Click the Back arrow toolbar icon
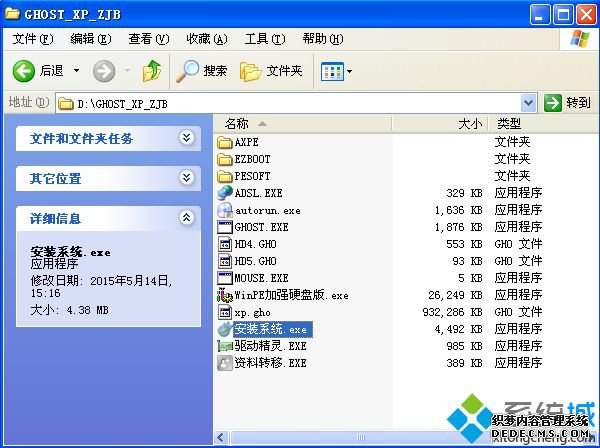The height and width of the screenshot is (448, 600). point(24,71)
